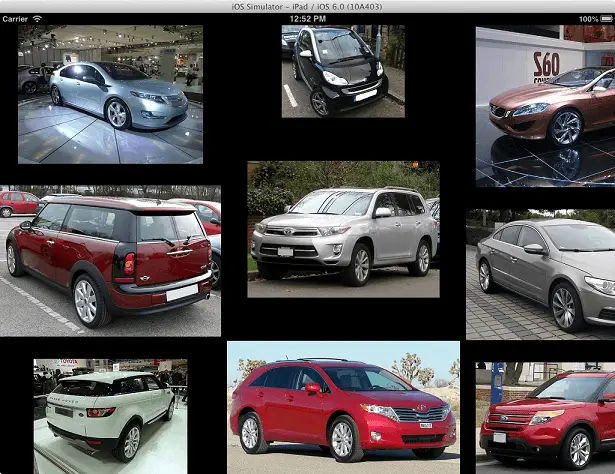
Task: Open the gray Volkswagen sedan photo
Action: 540,274
